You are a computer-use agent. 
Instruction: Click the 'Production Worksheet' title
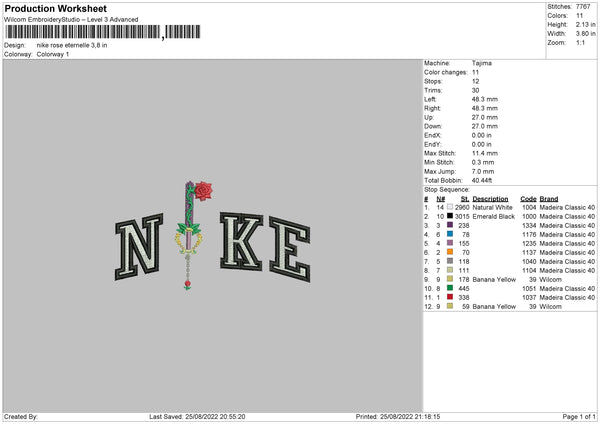[x=55, y=8]
